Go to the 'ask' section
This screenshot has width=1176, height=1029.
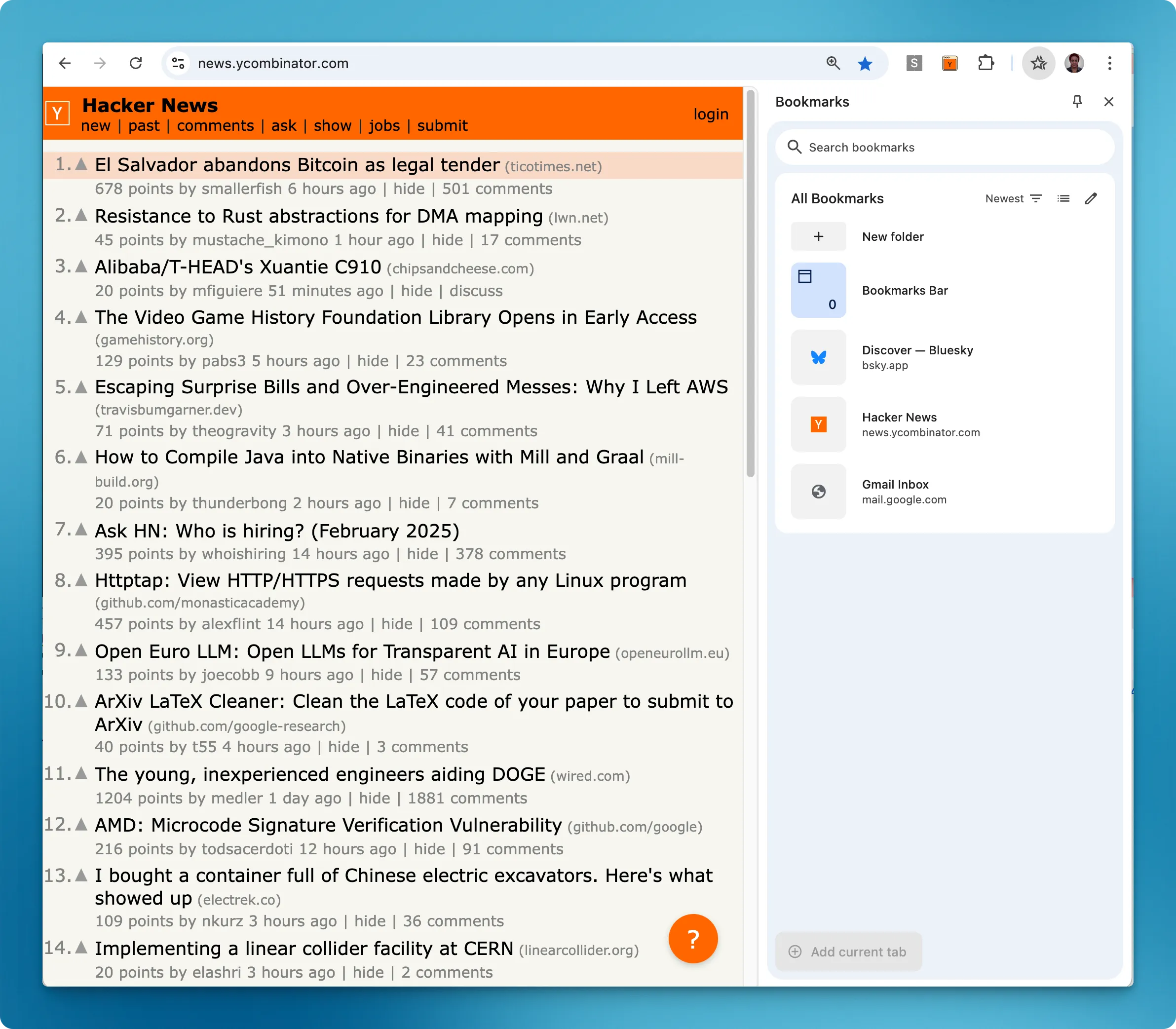tap(284, 126)
